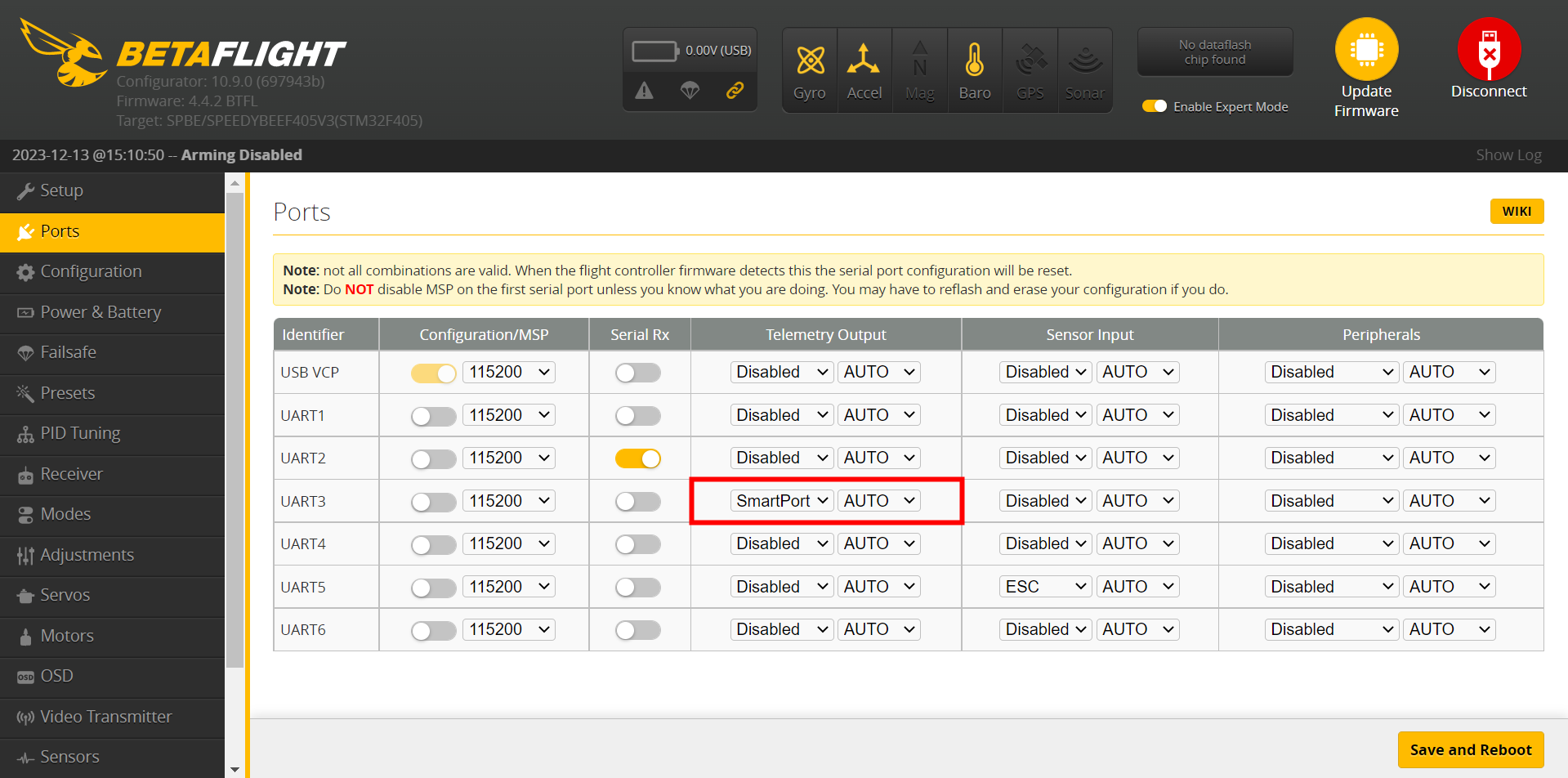Open the Setup tab
1568x778 pixels.
(x=113, y=191)
